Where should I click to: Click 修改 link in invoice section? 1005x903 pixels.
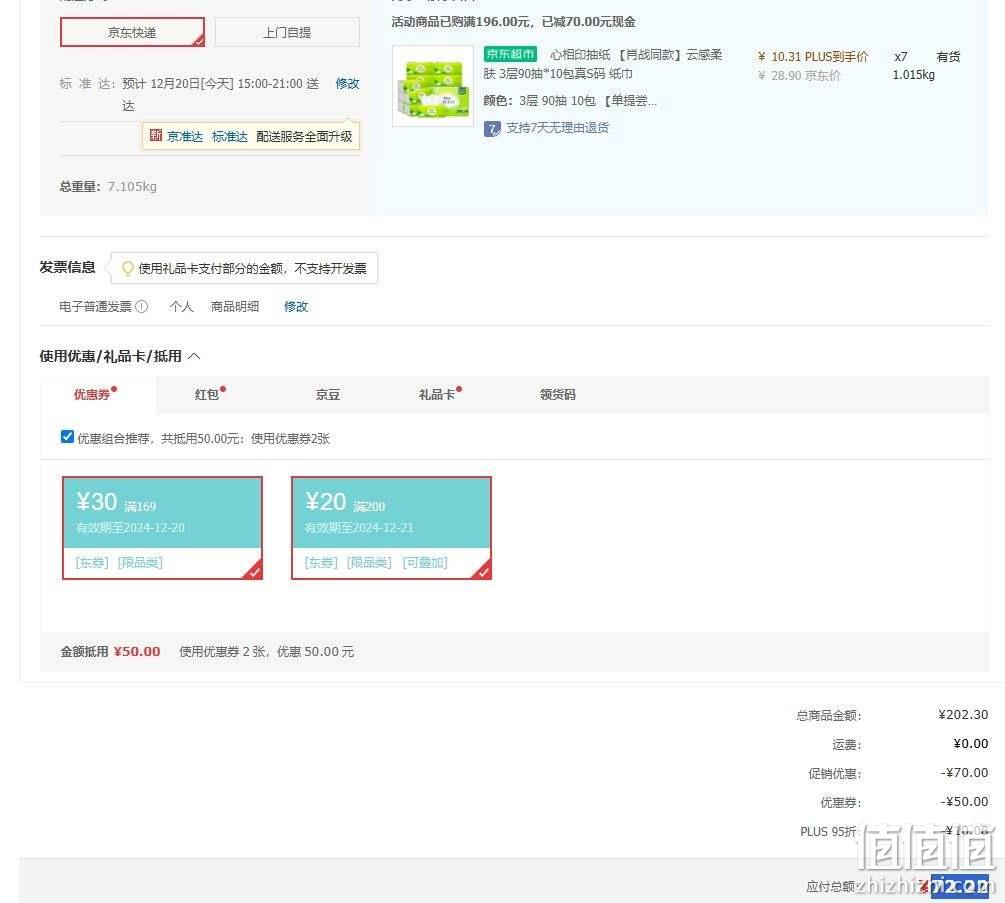pos(296,306)
